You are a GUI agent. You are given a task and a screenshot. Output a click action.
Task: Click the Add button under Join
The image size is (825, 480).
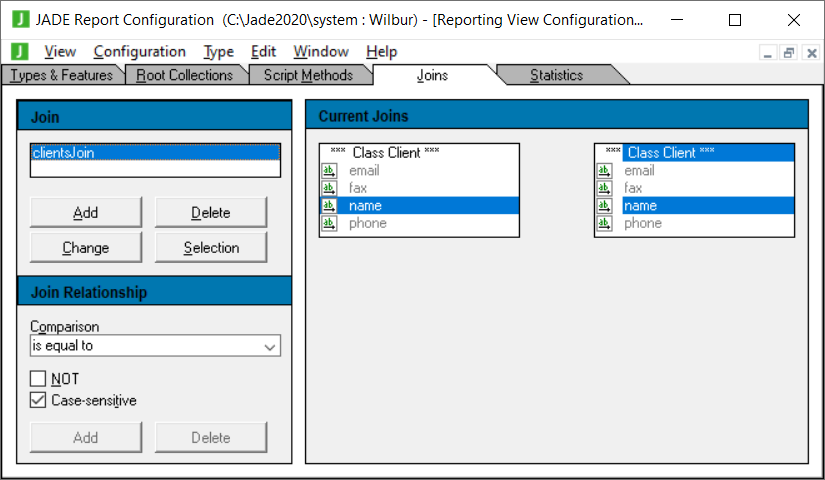point(86,213)
